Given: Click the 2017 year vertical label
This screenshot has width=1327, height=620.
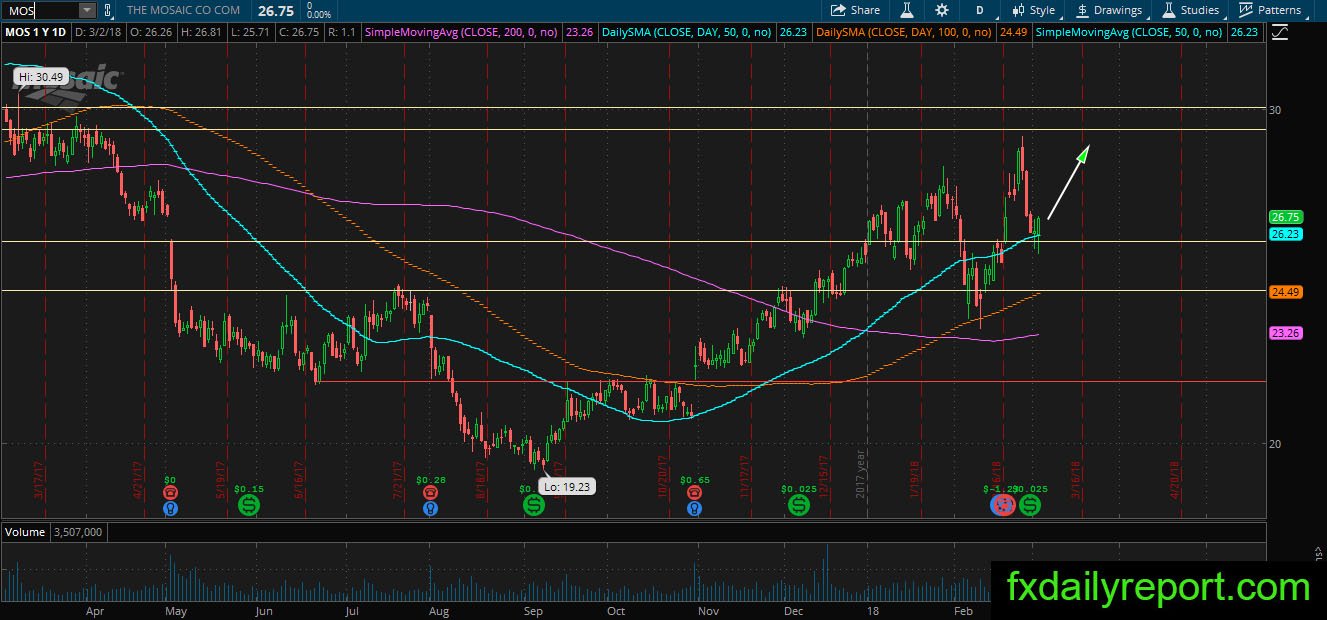Looking at the screenshot, I should click(860, 473).
